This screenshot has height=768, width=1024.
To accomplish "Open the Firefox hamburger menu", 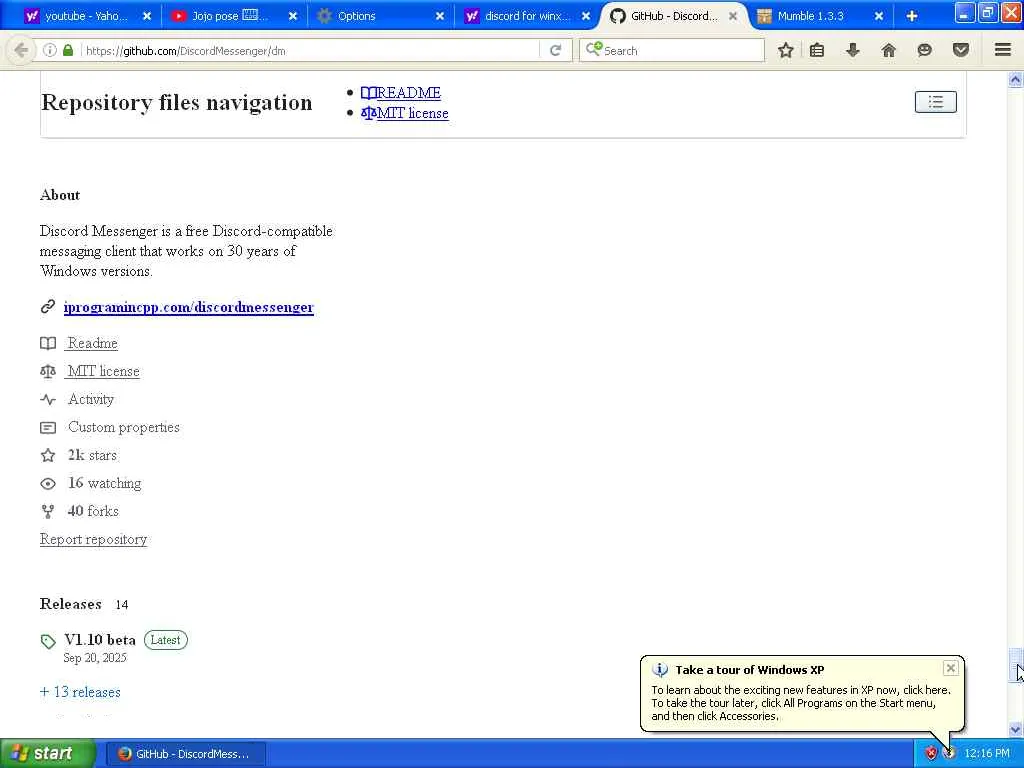I will 1003,50.
